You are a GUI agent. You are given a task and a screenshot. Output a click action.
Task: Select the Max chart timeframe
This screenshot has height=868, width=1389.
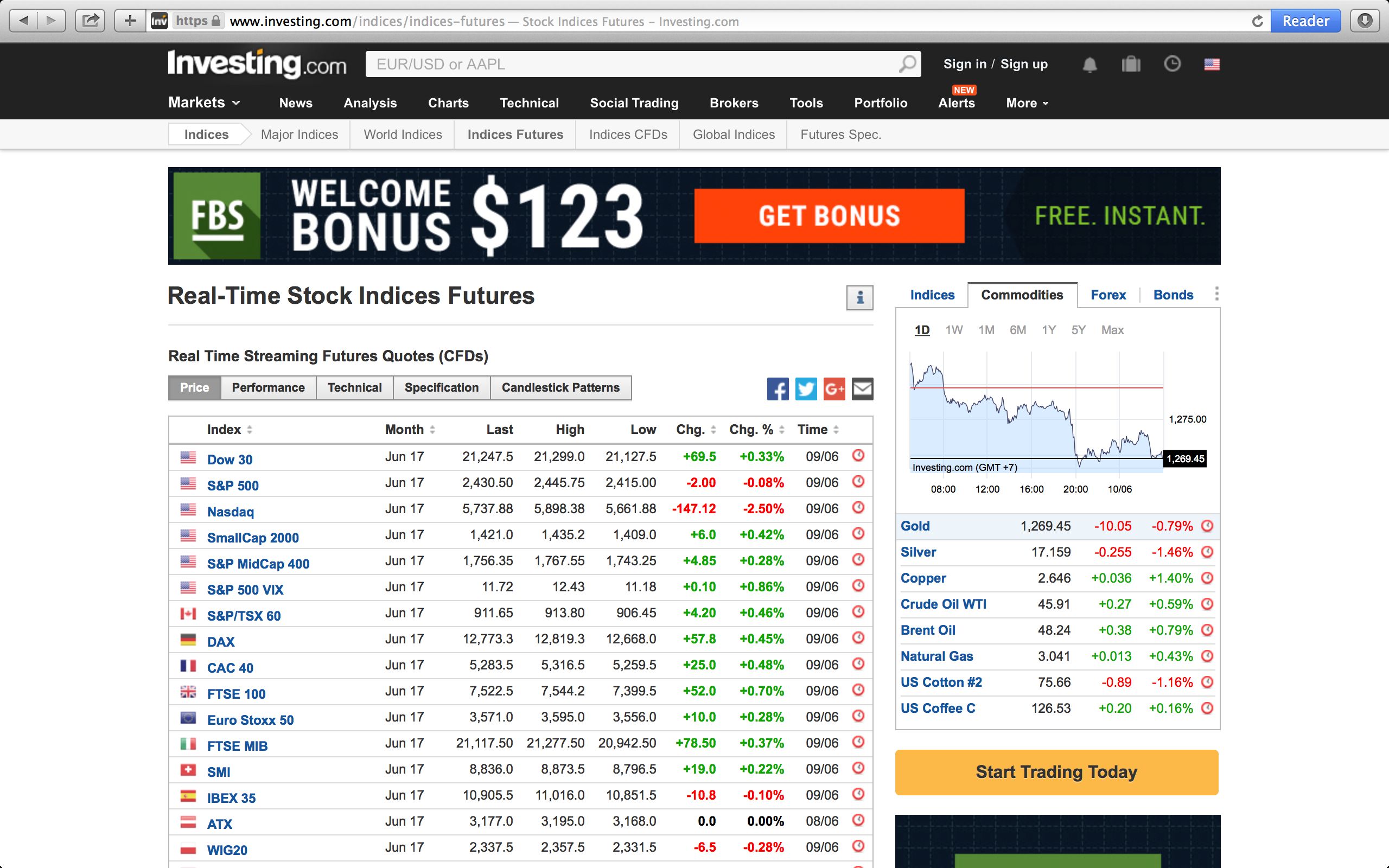(1112, 330)
